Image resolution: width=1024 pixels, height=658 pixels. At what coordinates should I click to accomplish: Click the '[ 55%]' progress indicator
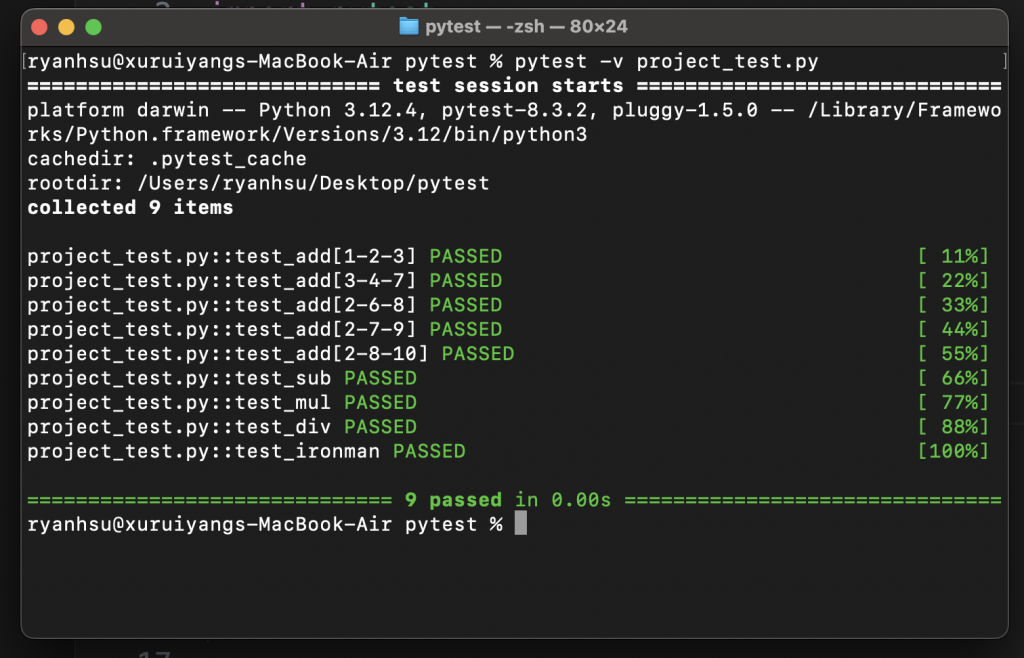point(953,354)
